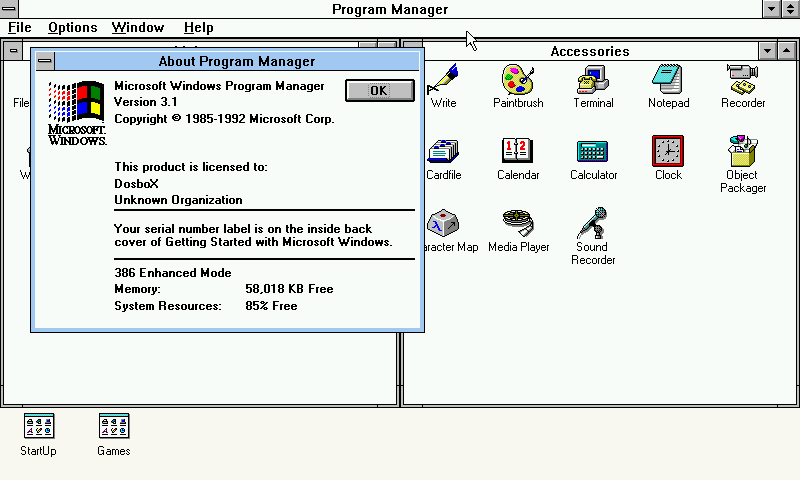Open the Program Manager control menu box
This screenshot has height=480, width=800.
coord(10,9)
